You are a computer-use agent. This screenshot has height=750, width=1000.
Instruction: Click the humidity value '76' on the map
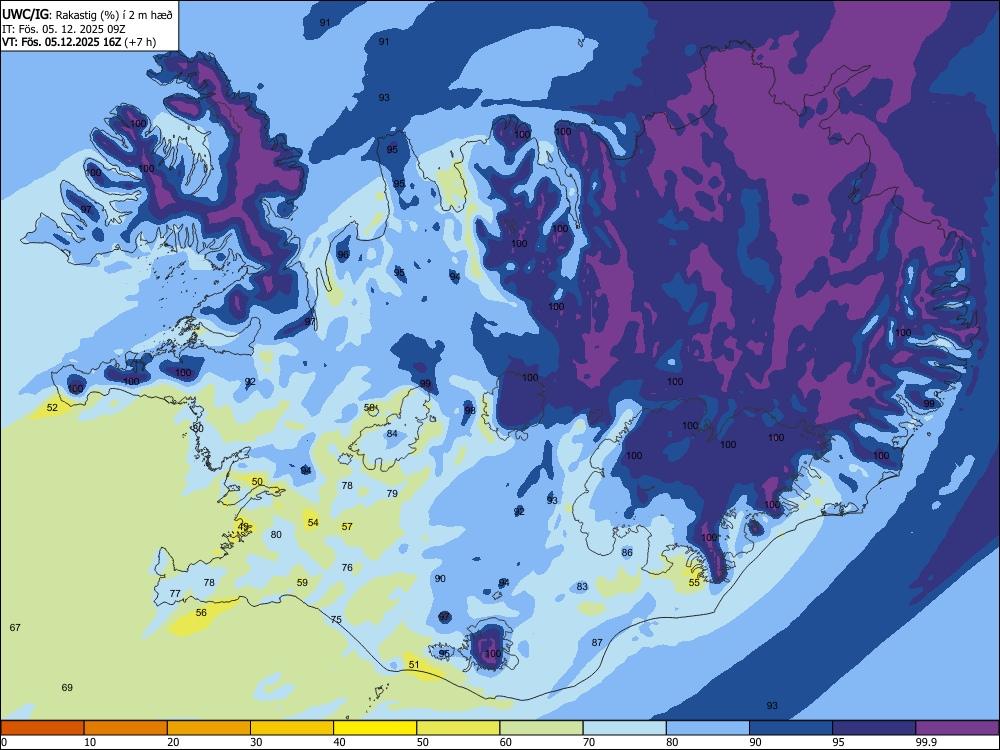tap(347, 568)
